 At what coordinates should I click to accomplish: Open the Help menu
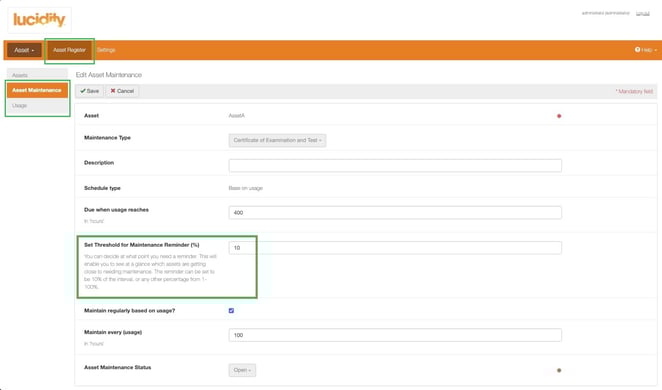coord(646,50)
